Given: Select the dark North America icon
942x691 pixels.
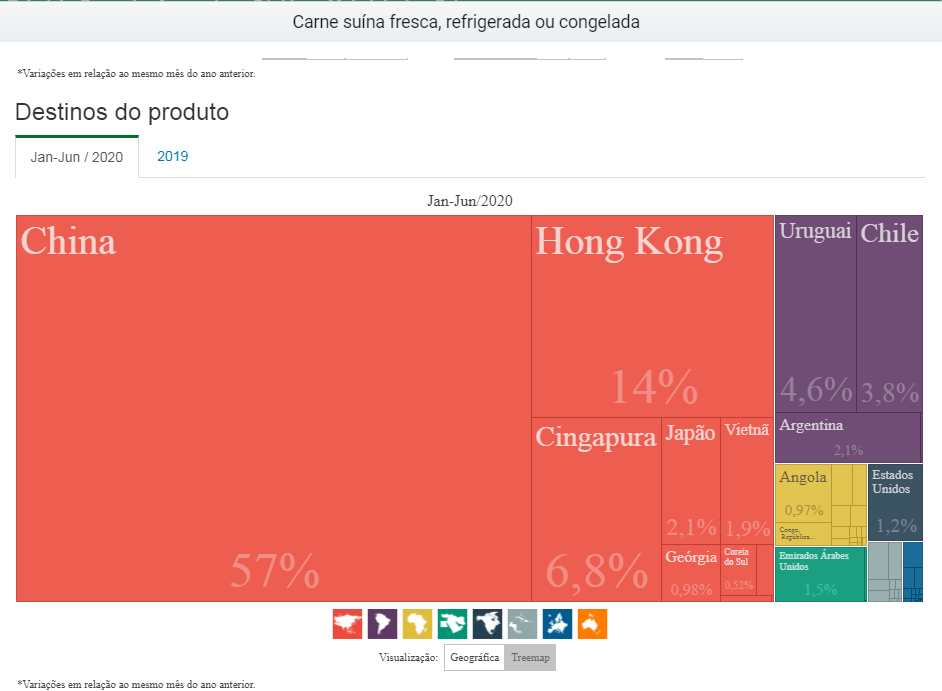Looking at the screenshot, I should pyautogui.click(x=488, y=624).
